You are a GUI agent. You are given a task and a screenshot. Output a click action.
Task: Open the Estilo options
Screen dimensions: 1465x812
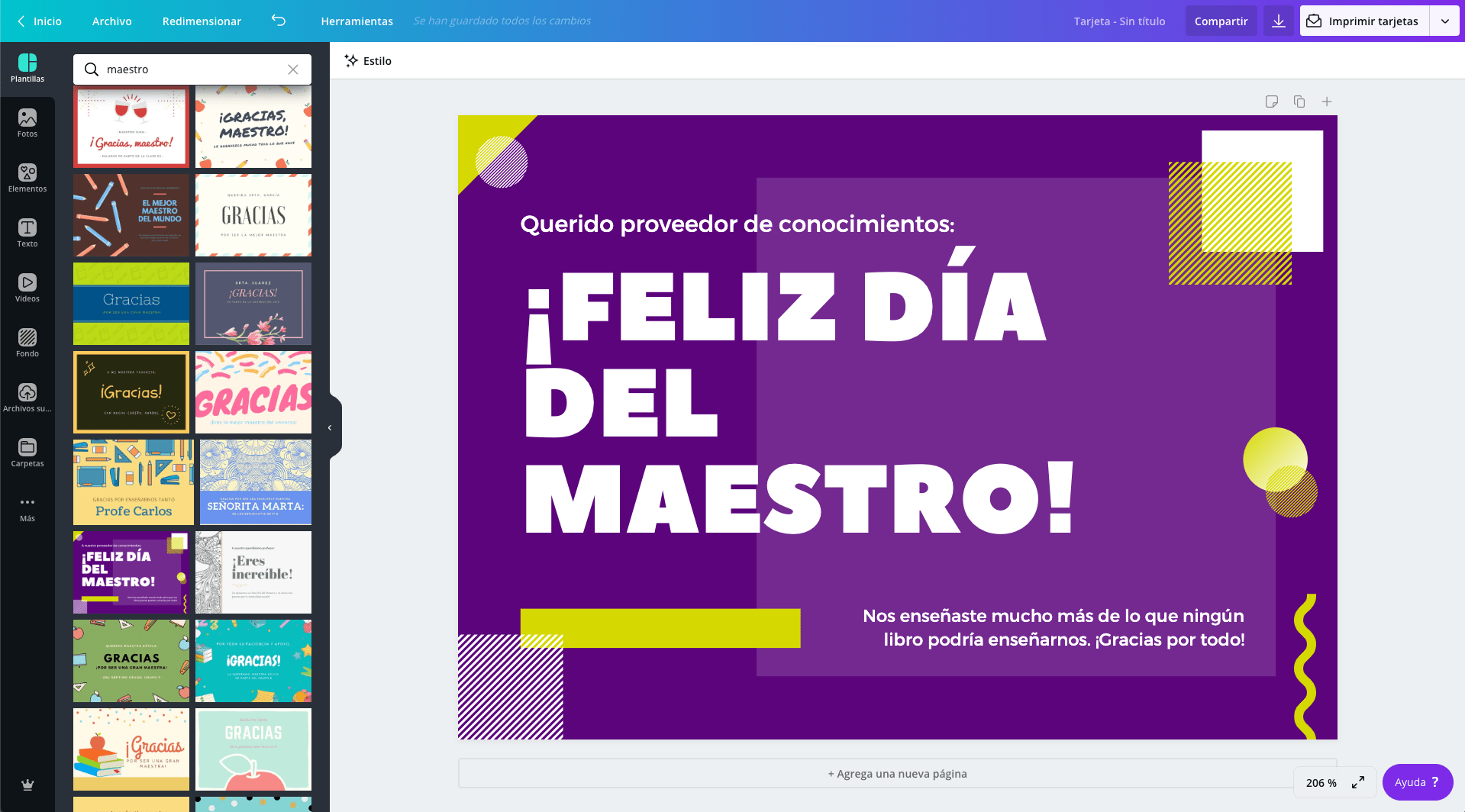(368, 61)
